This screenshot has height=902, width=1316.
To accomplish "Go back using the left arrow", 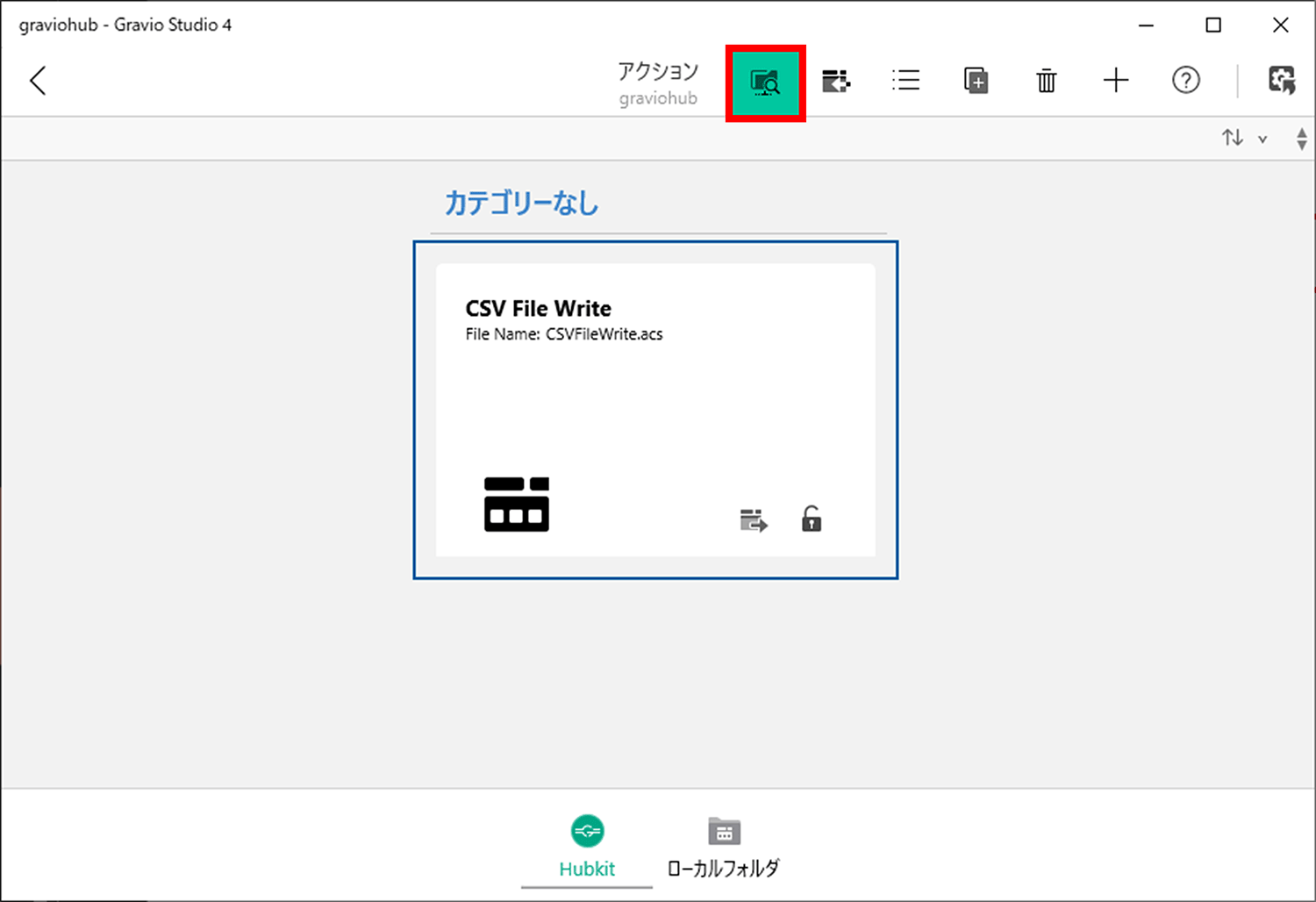I will [x=38, y=81].
